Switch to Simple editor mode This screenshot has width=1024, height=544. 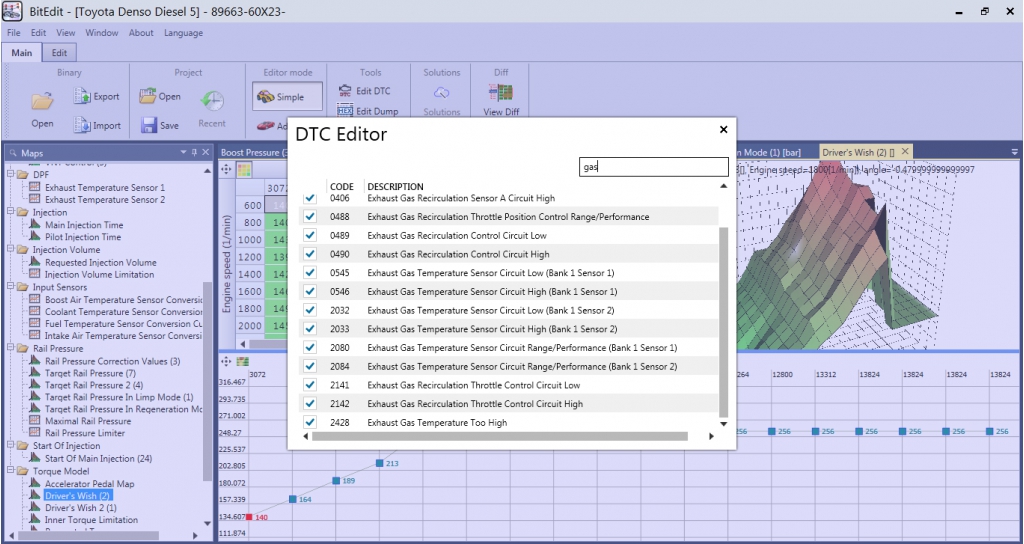tap(287, 97)
